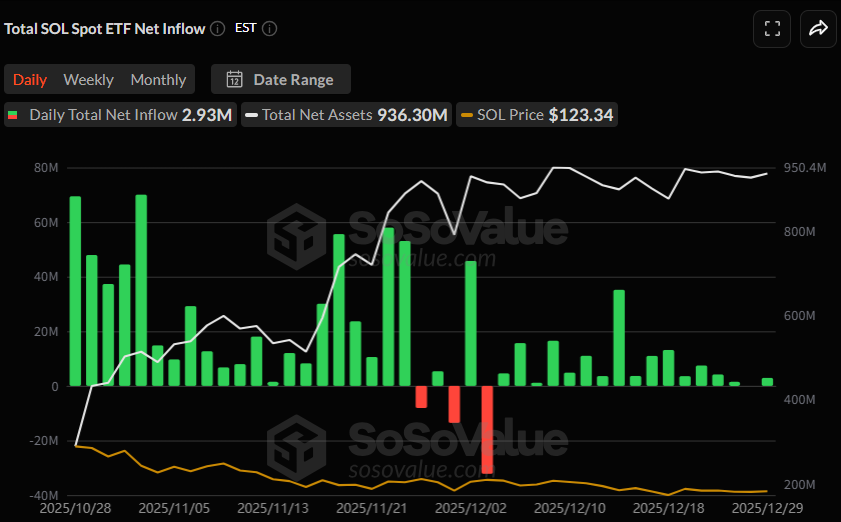Click info icon beside chart title
The image size is (841, 522).
tap(218, 29)
